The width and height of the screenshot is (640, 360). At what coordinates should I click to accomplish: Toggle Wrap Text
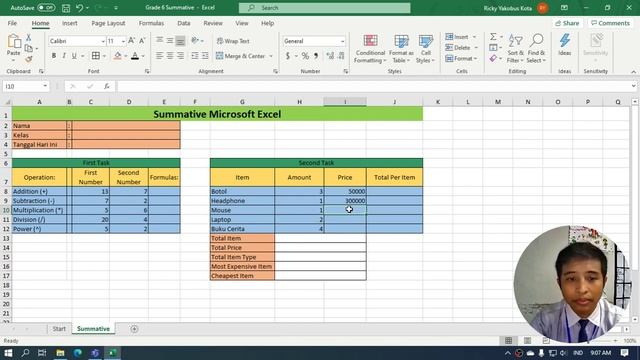pyautogui.click(x=233, y=41)
